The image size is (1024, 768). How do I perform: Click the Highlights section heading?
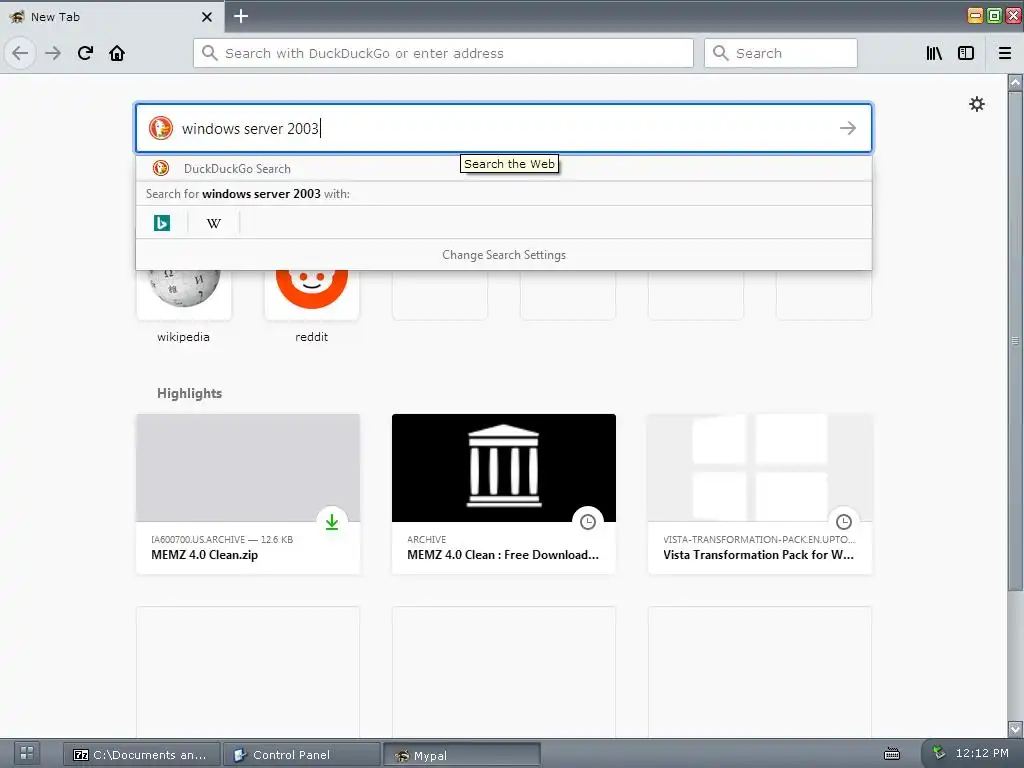pos(189,393)
